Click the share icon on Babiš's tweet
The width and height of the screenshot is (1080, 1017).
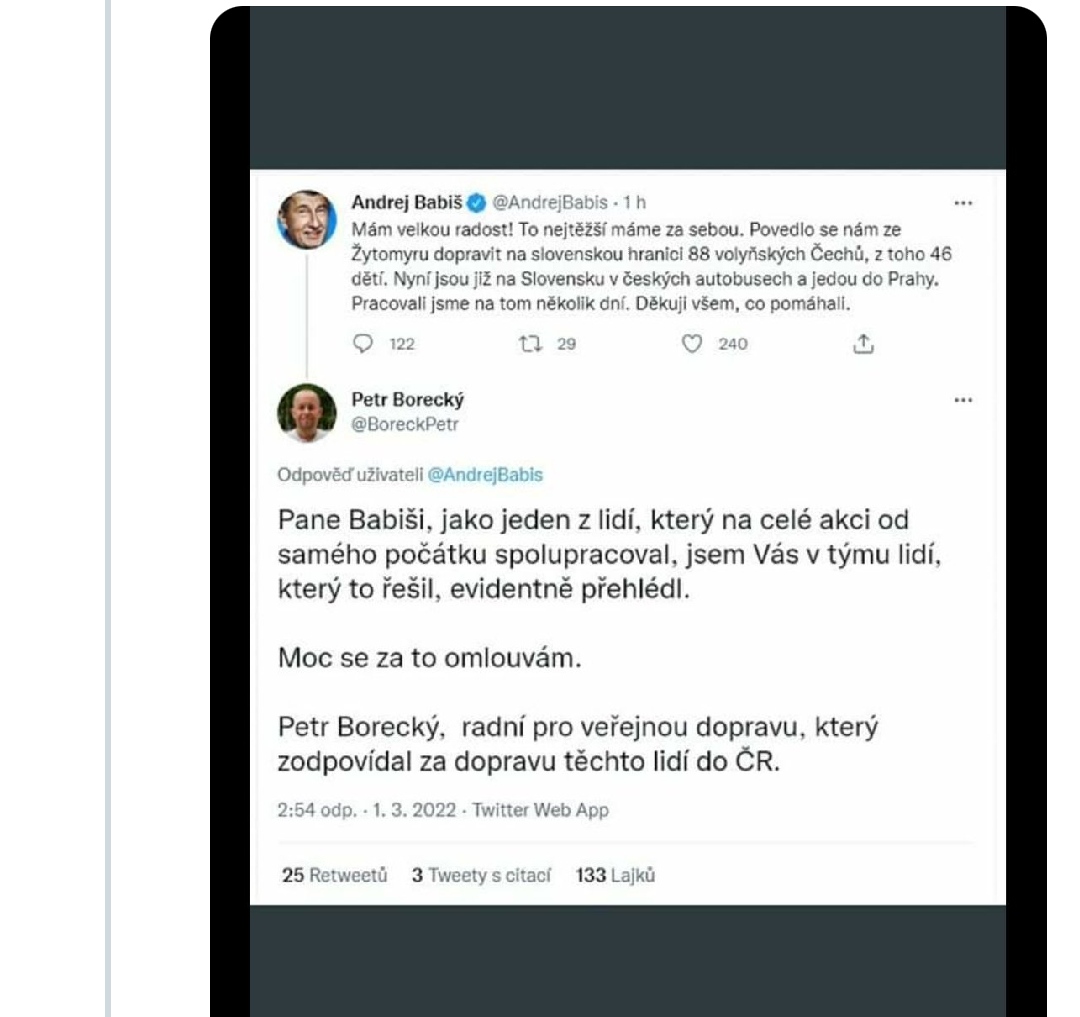pos(862,344)
